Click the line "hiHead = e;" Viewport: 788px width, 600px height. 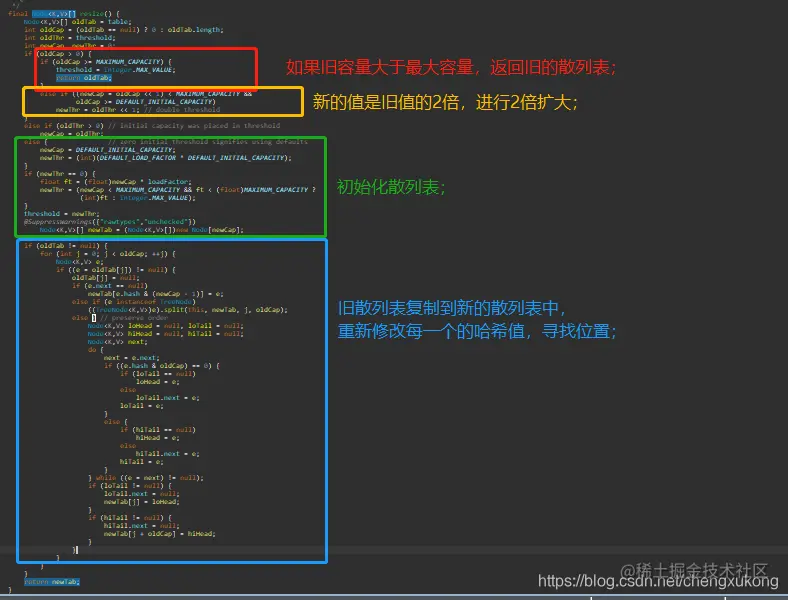(158, 438)
